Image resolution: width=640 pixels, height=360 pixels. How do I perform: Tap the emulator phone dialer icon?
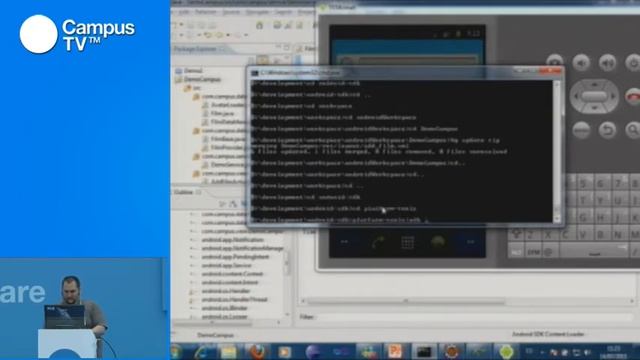(378, 242)
